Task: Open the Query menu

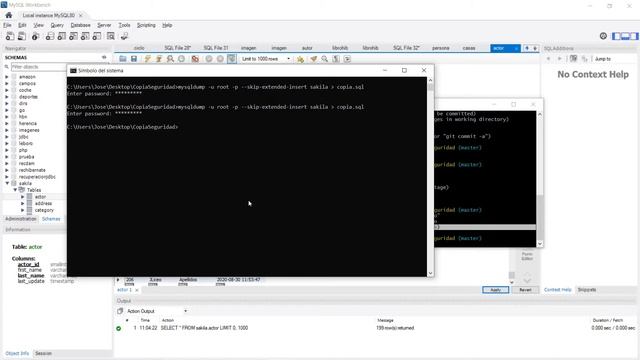Action: point(57,25)
